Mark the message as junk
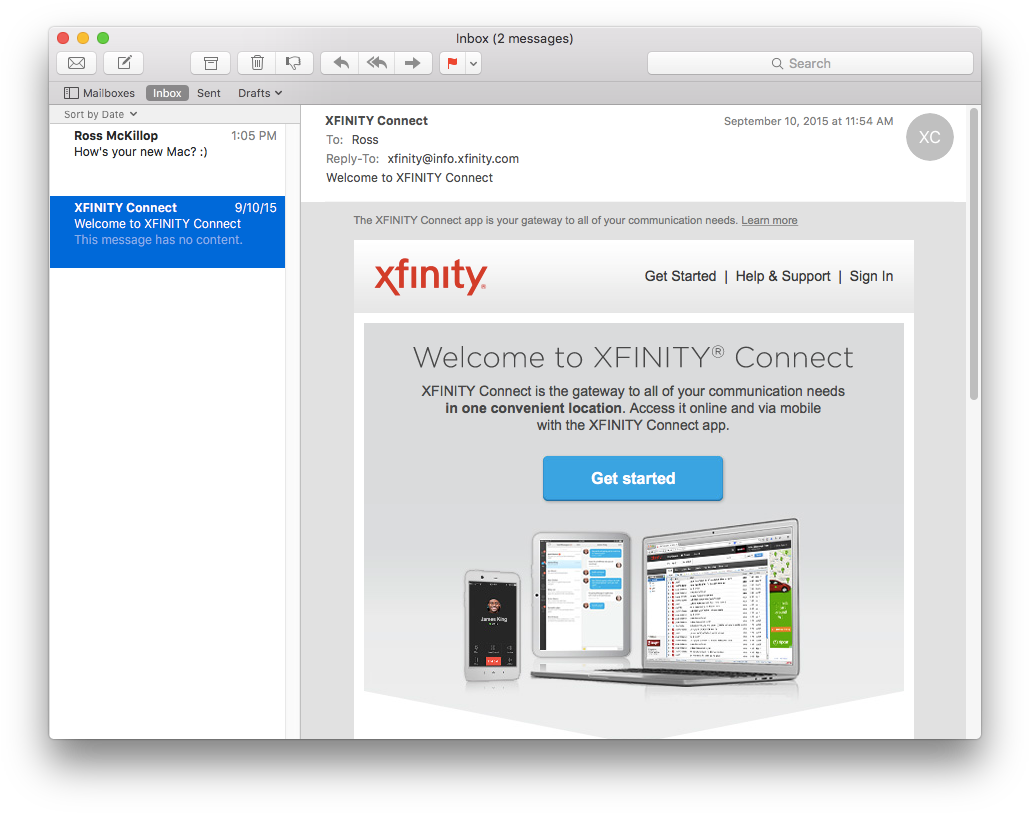1029x813 pixels. click(294, 62)
